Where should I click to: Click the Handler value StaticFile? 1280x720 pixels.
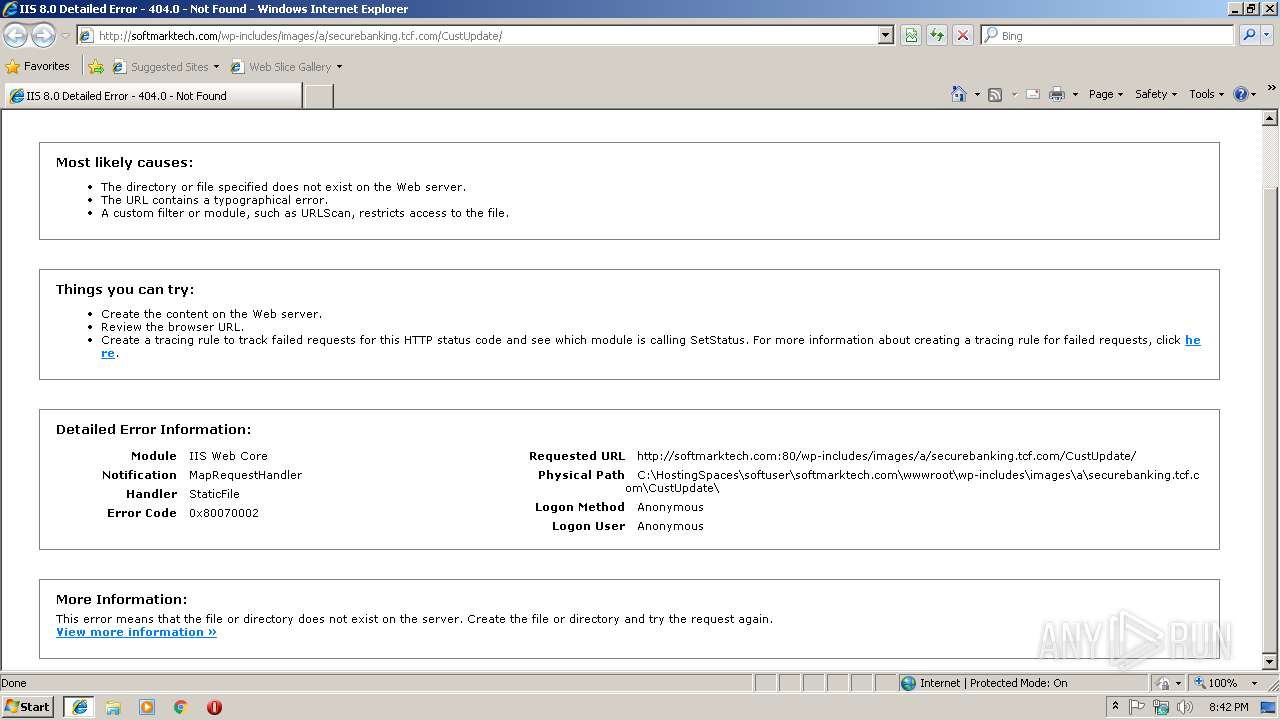pos(214,494)
